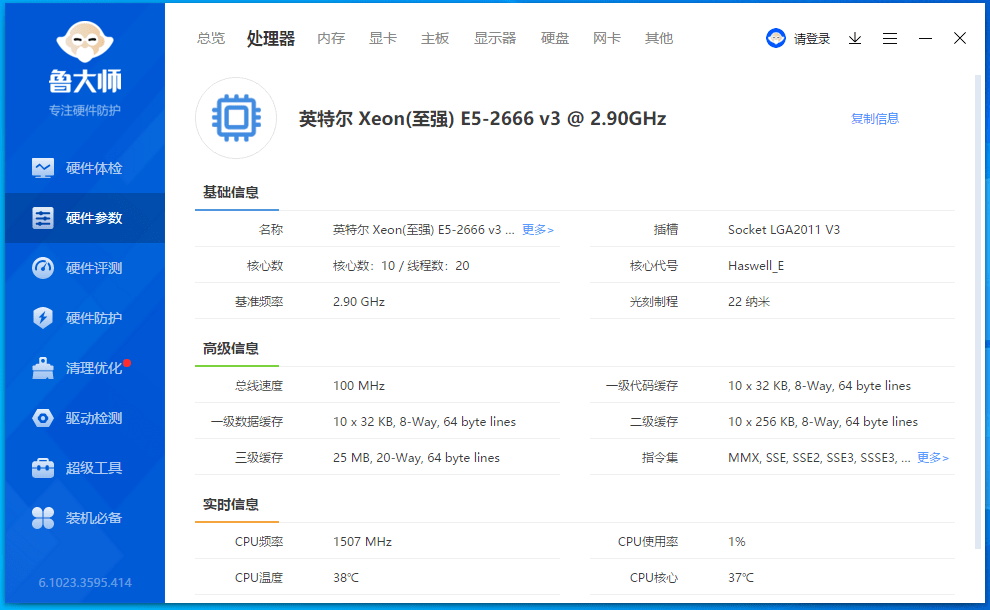Open 硬件评测 benchmark section
Image resolution: width=990 pixels, height=610 pixels.
click(85, 268)
